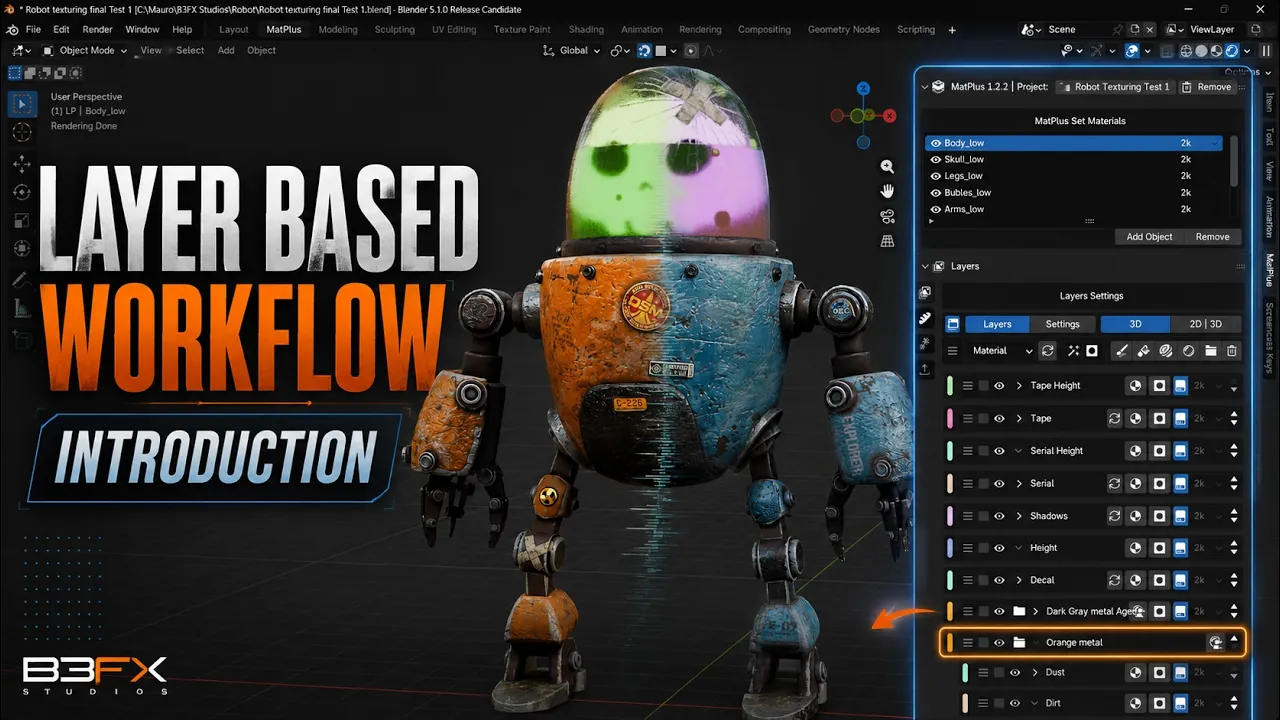Switch to the layers Settings tab

pos(1062,324)
